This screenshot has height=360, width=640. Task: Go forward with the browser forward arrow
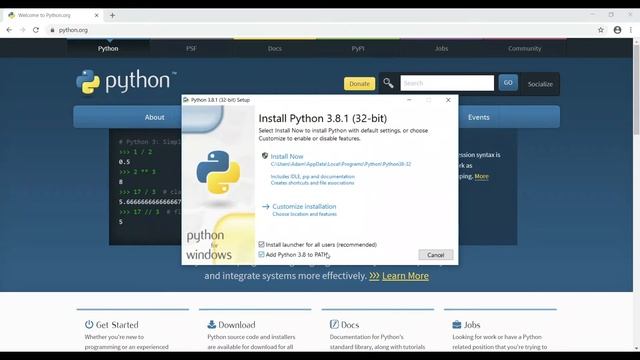22,30
